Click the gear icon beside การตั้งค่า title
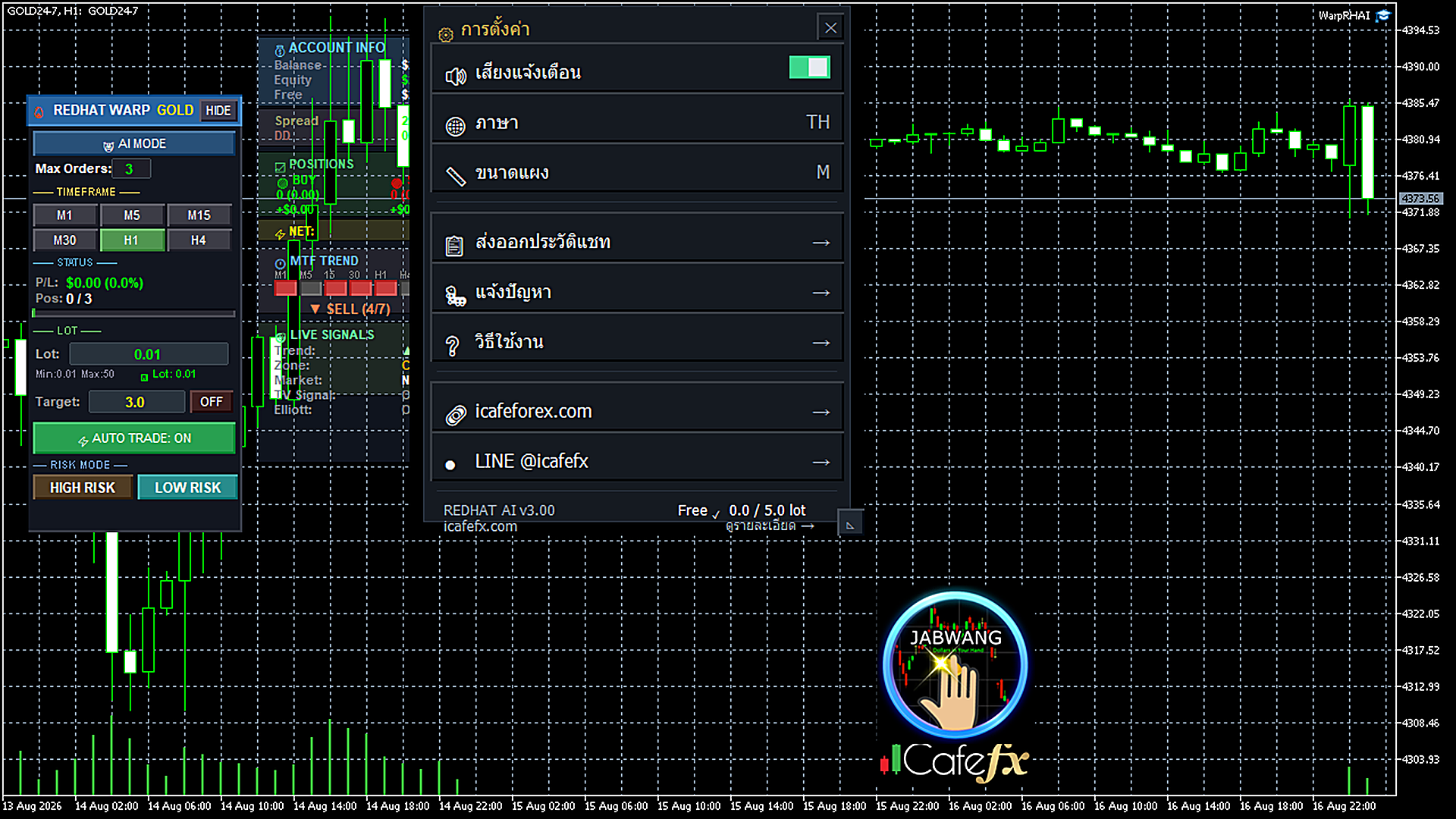The height and width of the screenshot is (819, 1456). click(x=446, y=34)
